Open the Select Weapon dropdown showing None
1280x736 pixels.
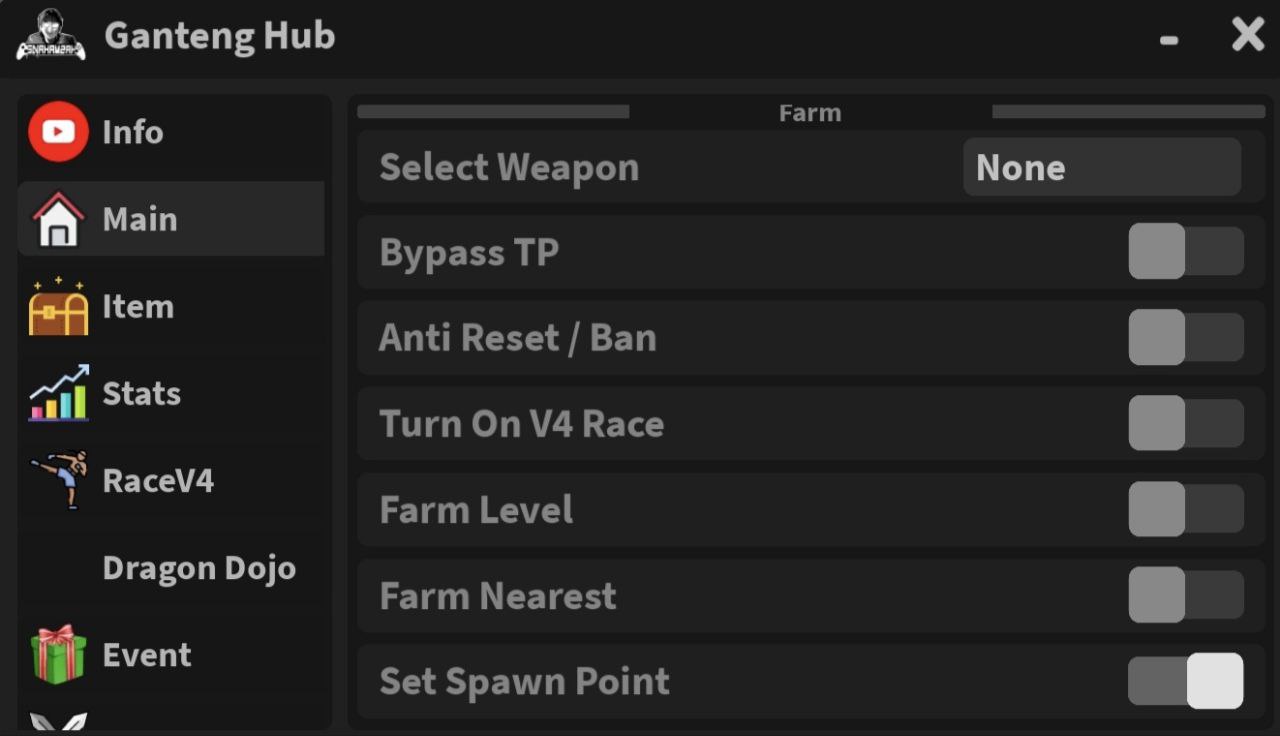pos(1101,167)
